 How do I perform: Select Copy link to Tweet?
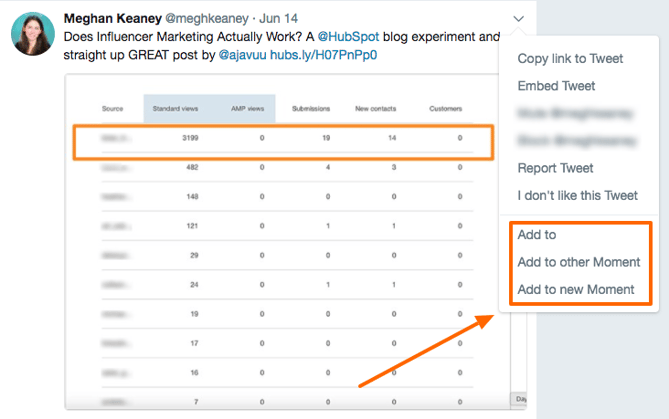point(570,59)
